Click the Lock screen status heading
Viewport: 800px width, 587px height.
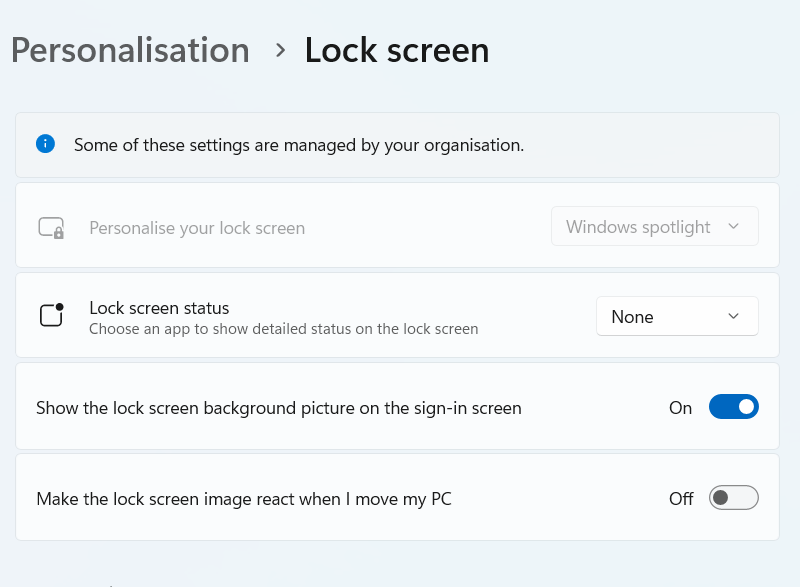coord(159,307)
